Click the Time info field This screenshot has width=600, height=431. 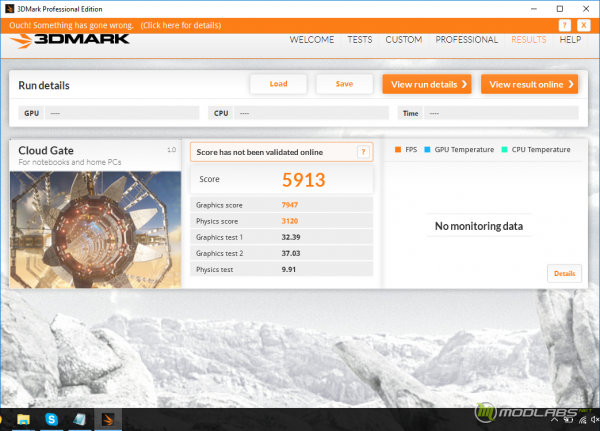click(x=501, y=113)
